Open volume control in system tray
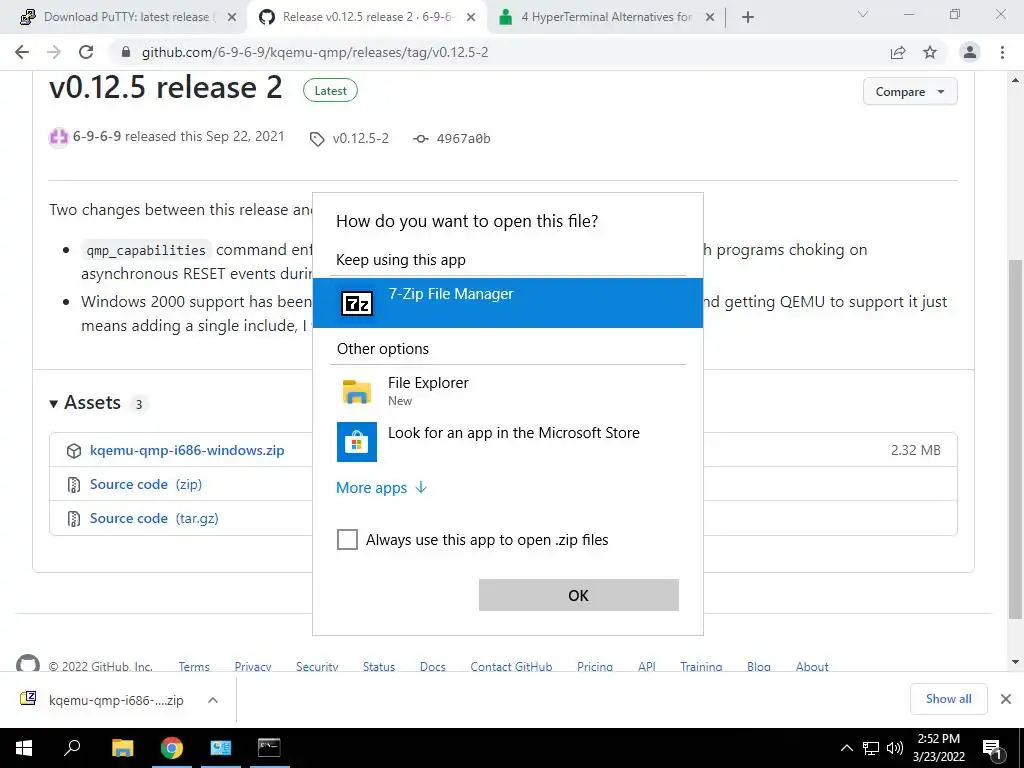The width and height of the screenshot is (1024, 768). pos(895,748)
